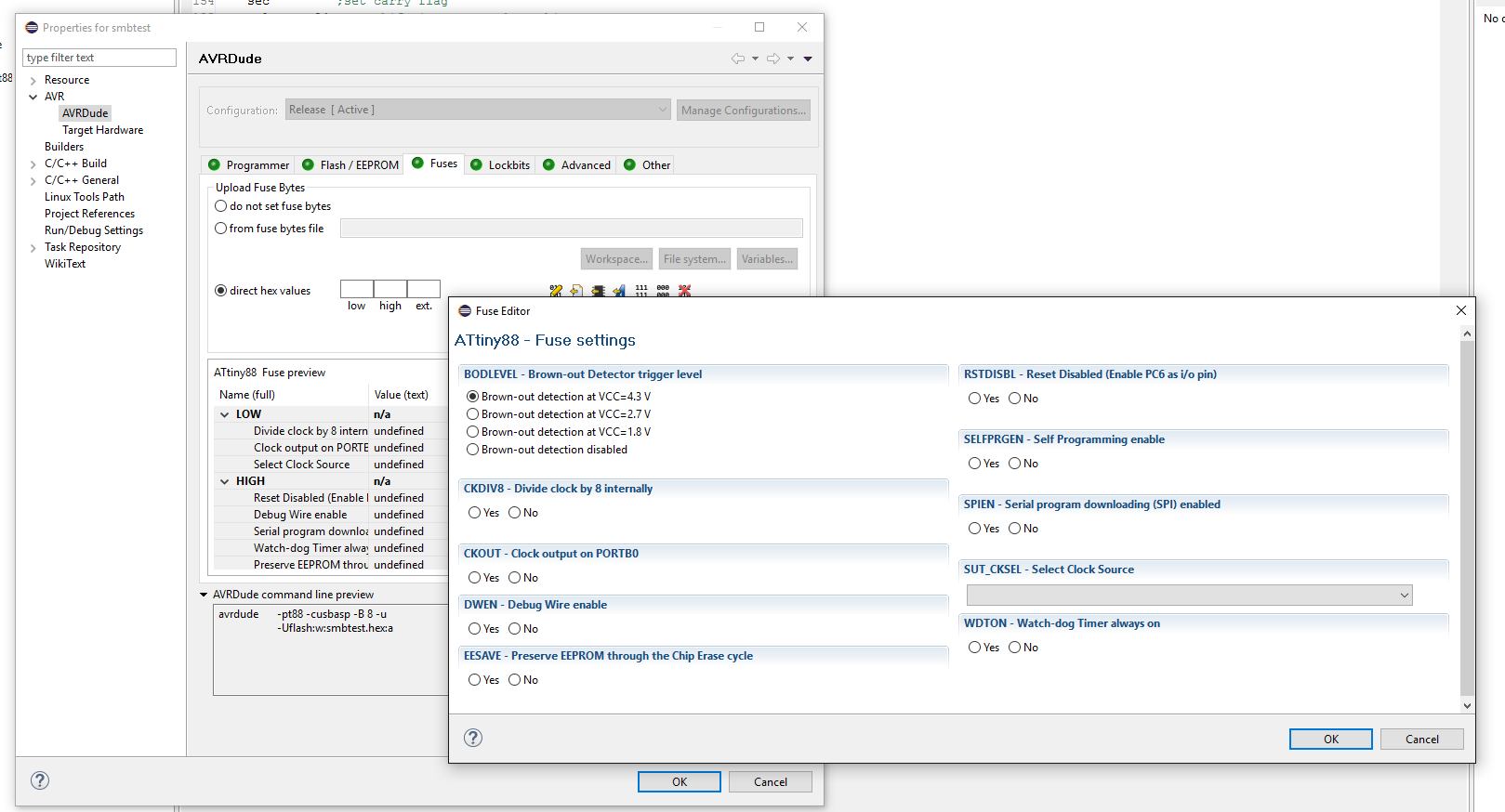The width and height of the screenshot is (1505, 812).
Task: Open the forward history dropdown arrow
Action: pos(790,59)
